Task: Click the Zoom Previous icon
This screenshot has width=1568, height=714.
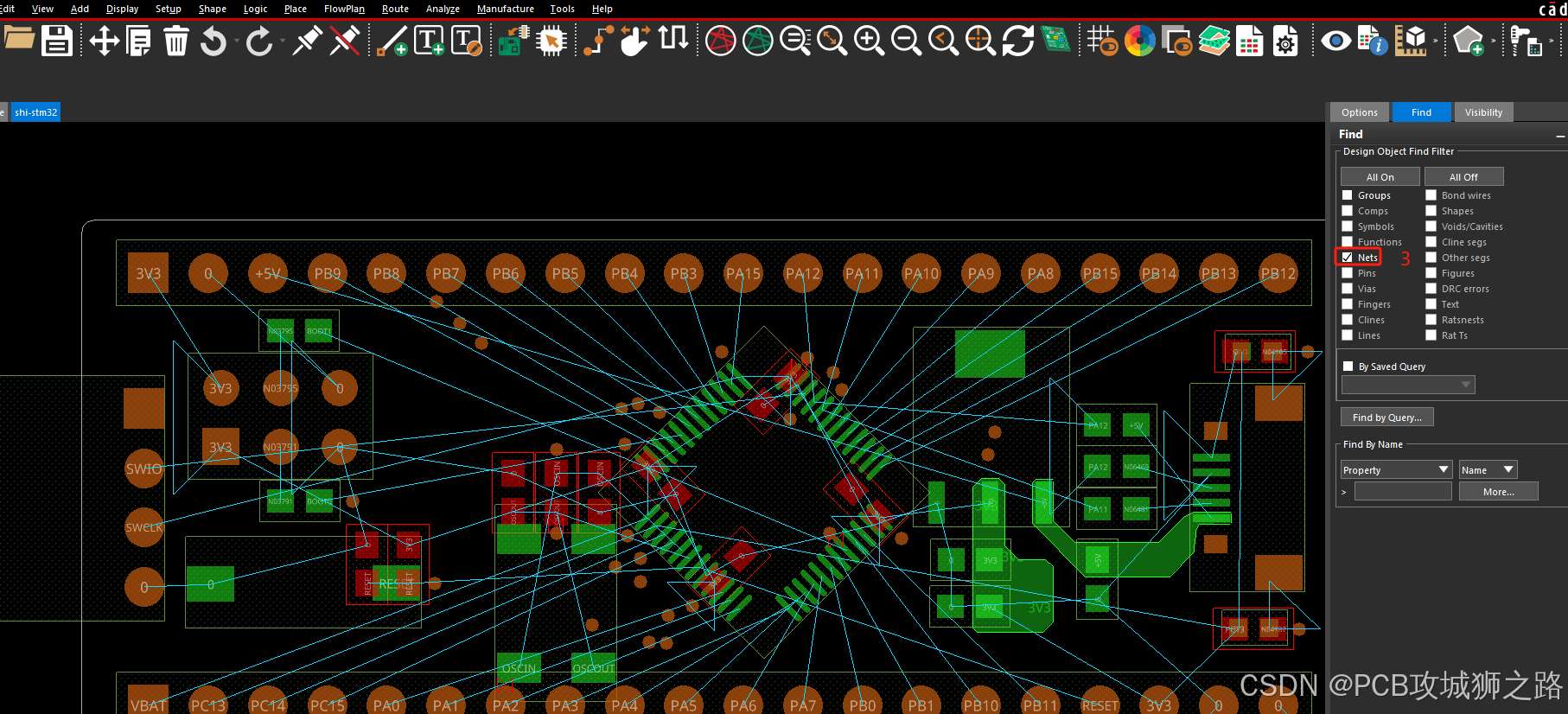Action: tap(943, 41)
